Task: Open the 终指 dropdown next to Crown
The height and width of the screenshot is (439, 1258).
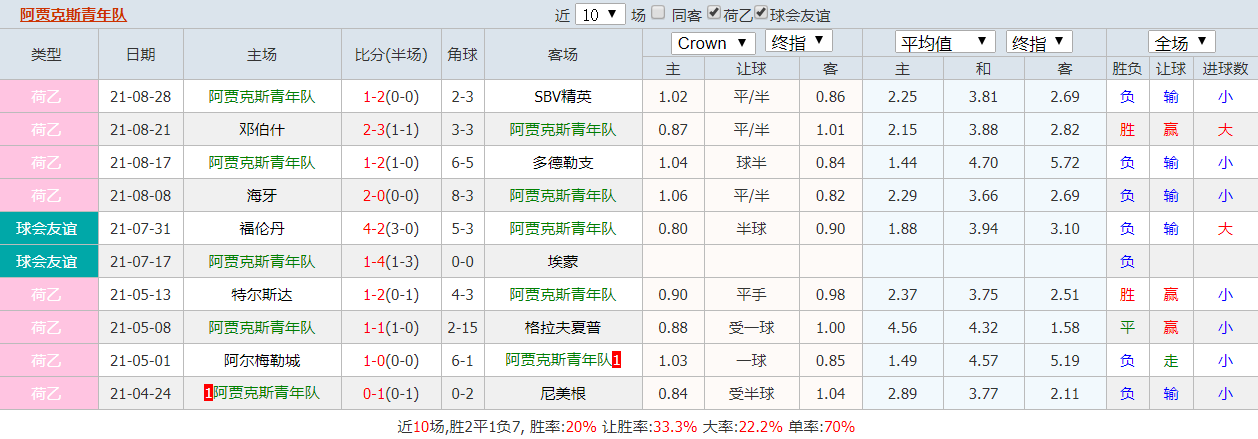Action: click(x=798, y=42)
